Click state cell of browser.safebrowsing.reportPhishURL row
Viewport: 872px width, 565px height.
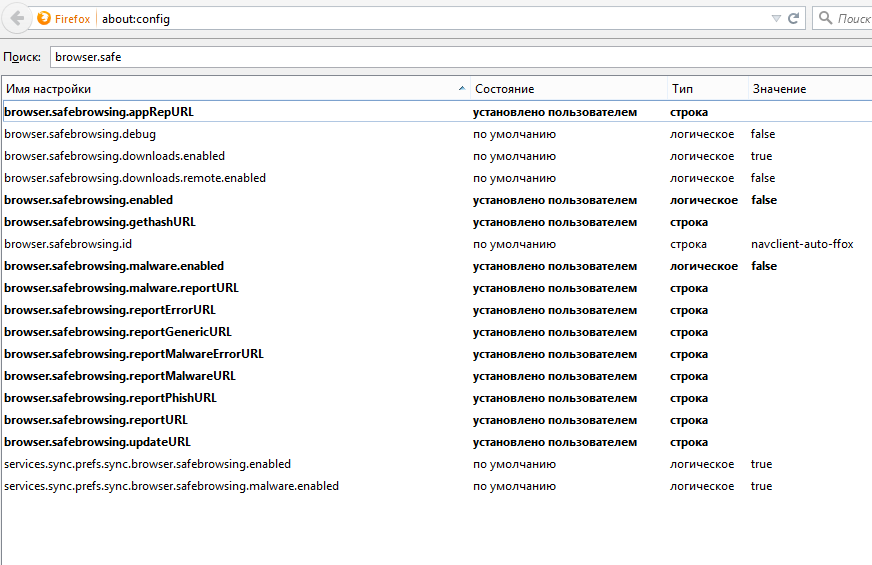click(x=555, y=398)
